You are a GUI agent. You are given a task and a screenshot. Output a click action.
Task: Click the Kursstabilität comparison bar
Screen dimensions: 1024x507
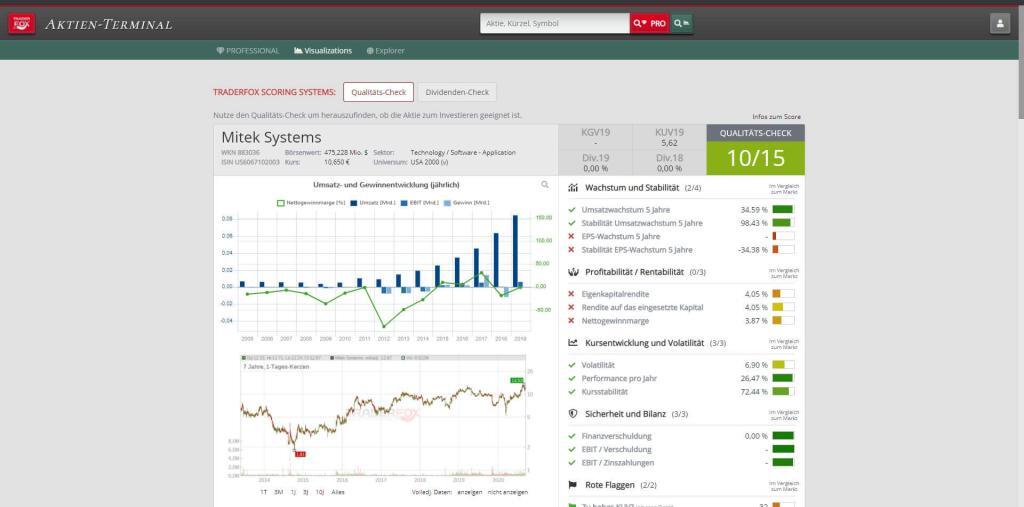coord(783,392)
